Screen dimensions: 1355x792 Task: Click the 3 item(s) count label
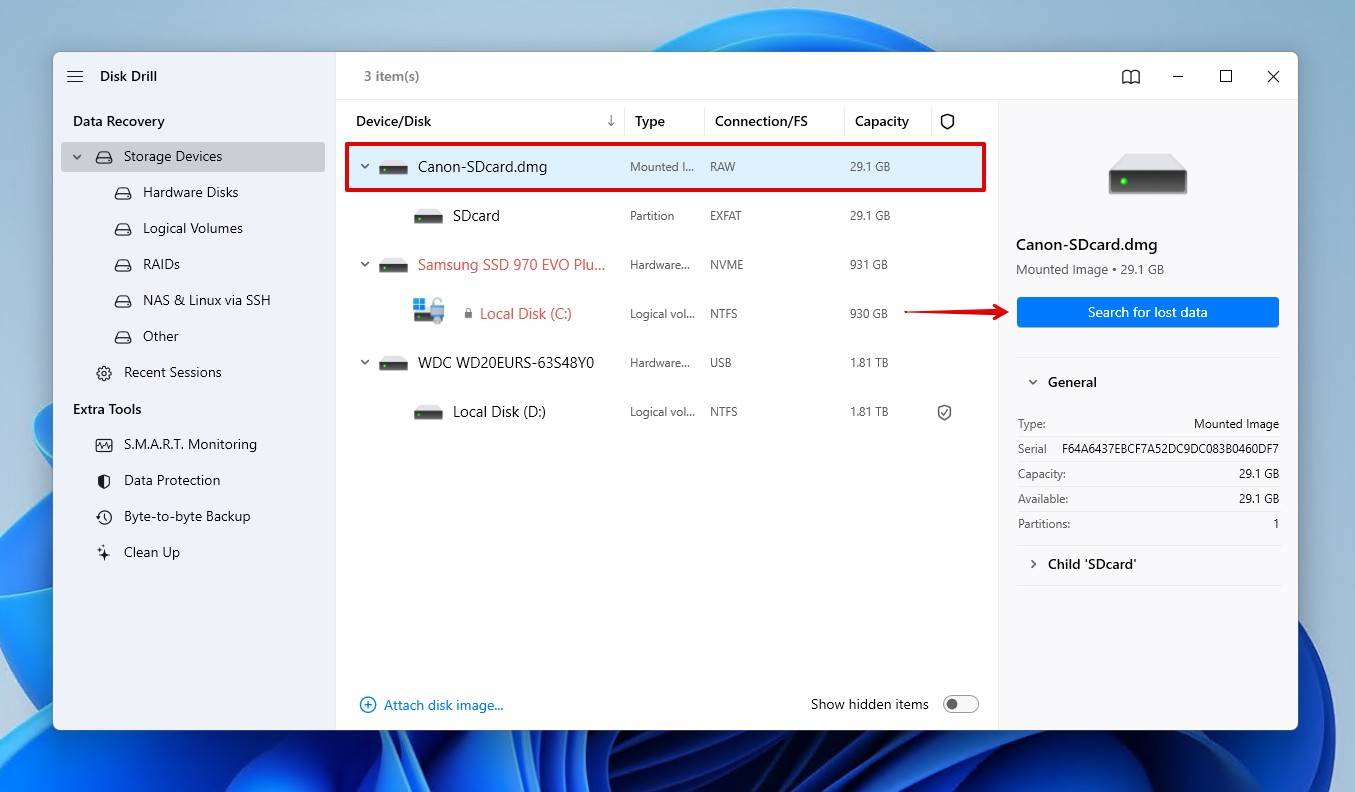point(391,76)
